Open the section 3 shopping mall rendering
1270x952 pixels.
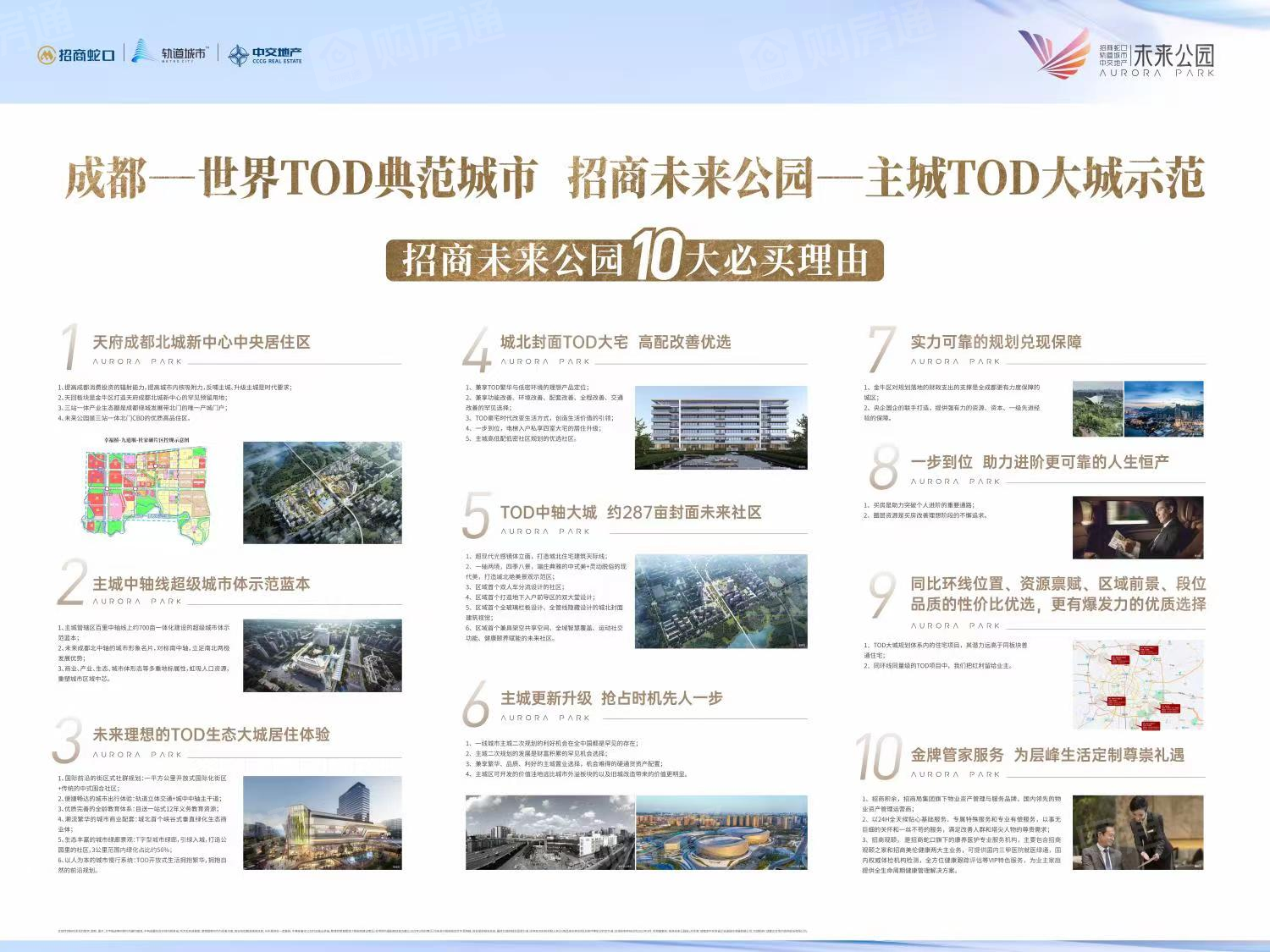point(323,823)
